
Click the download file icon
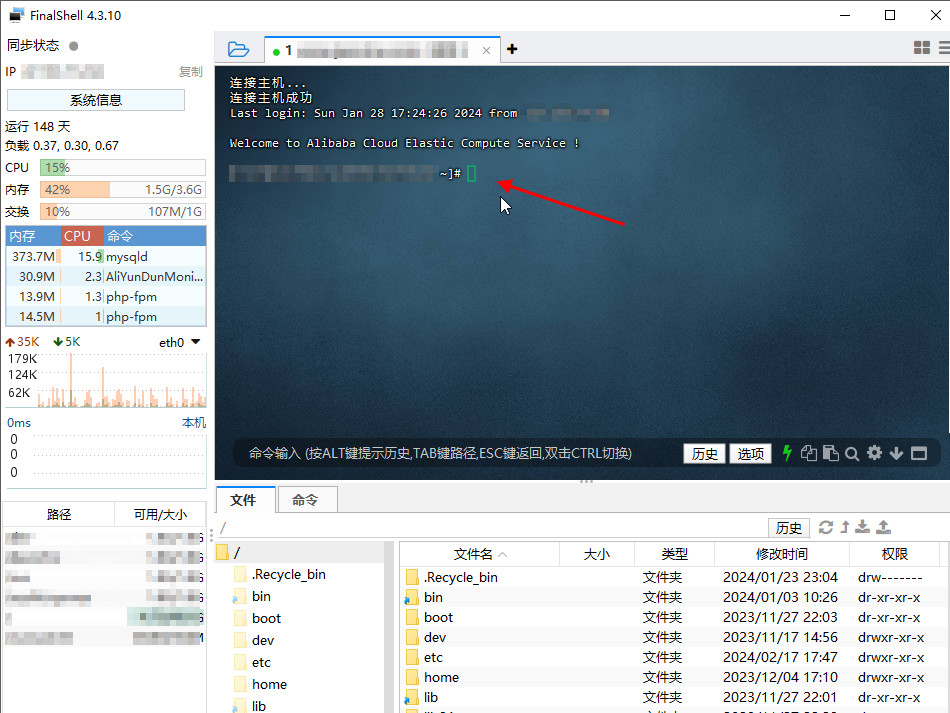(x=862, y=527)
